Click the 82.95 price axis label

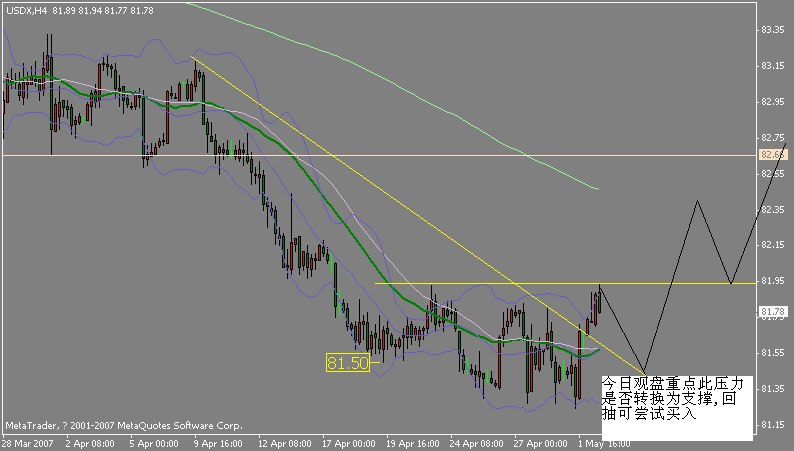tap(773, 102)
